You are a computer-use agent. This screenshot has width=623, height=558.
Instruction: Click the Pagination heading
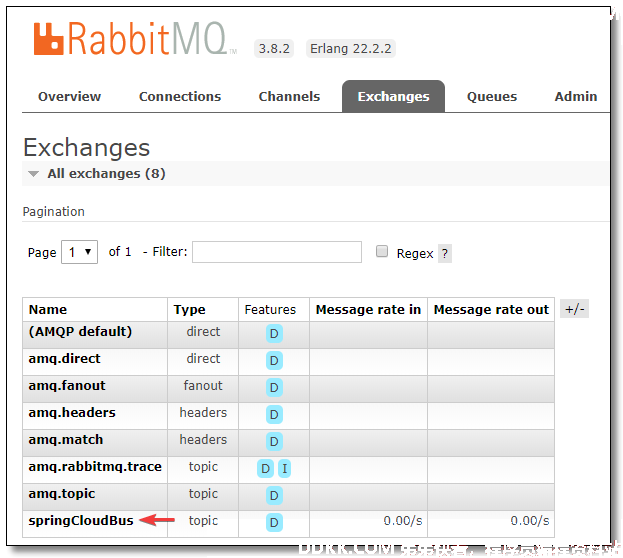point(54,212)
